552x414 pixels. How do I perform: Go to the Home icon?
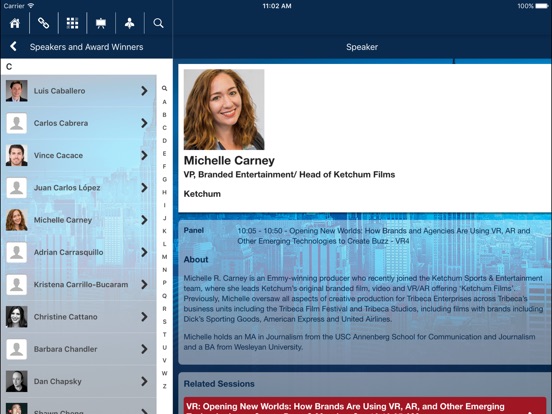(15, 23)
